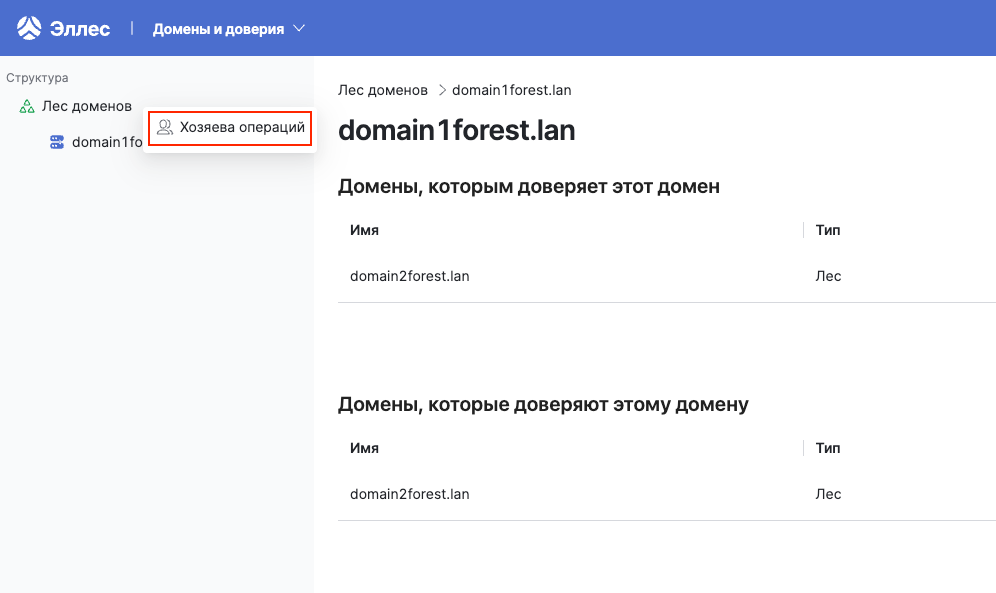
Task: Click the green forest icon in sidebar
Action: coord(27,106)
